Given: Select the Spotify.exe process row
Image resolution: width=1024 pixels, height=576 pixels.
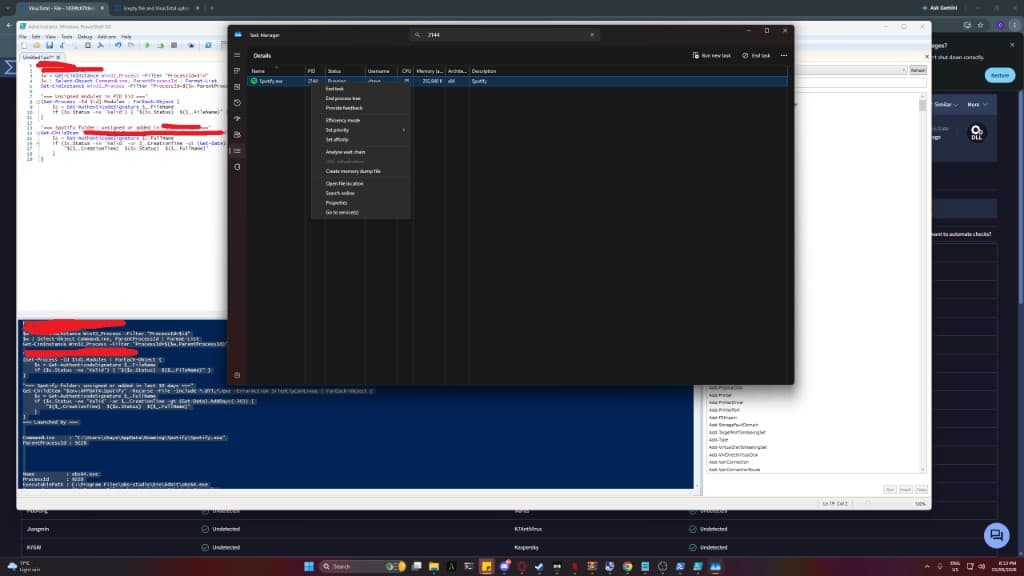Looking at the screenshot, I should (517, 81).
